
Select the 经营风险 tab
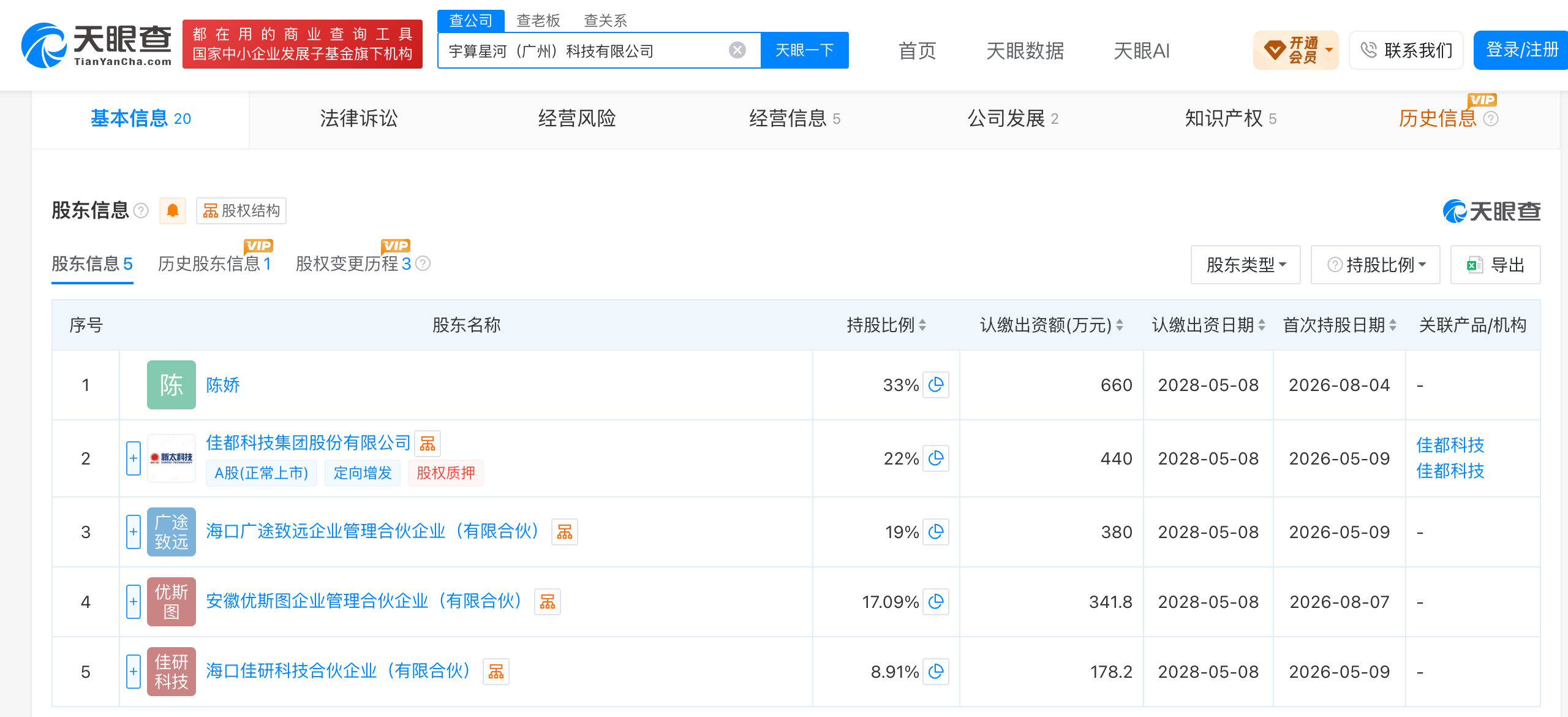coord(577,119)
